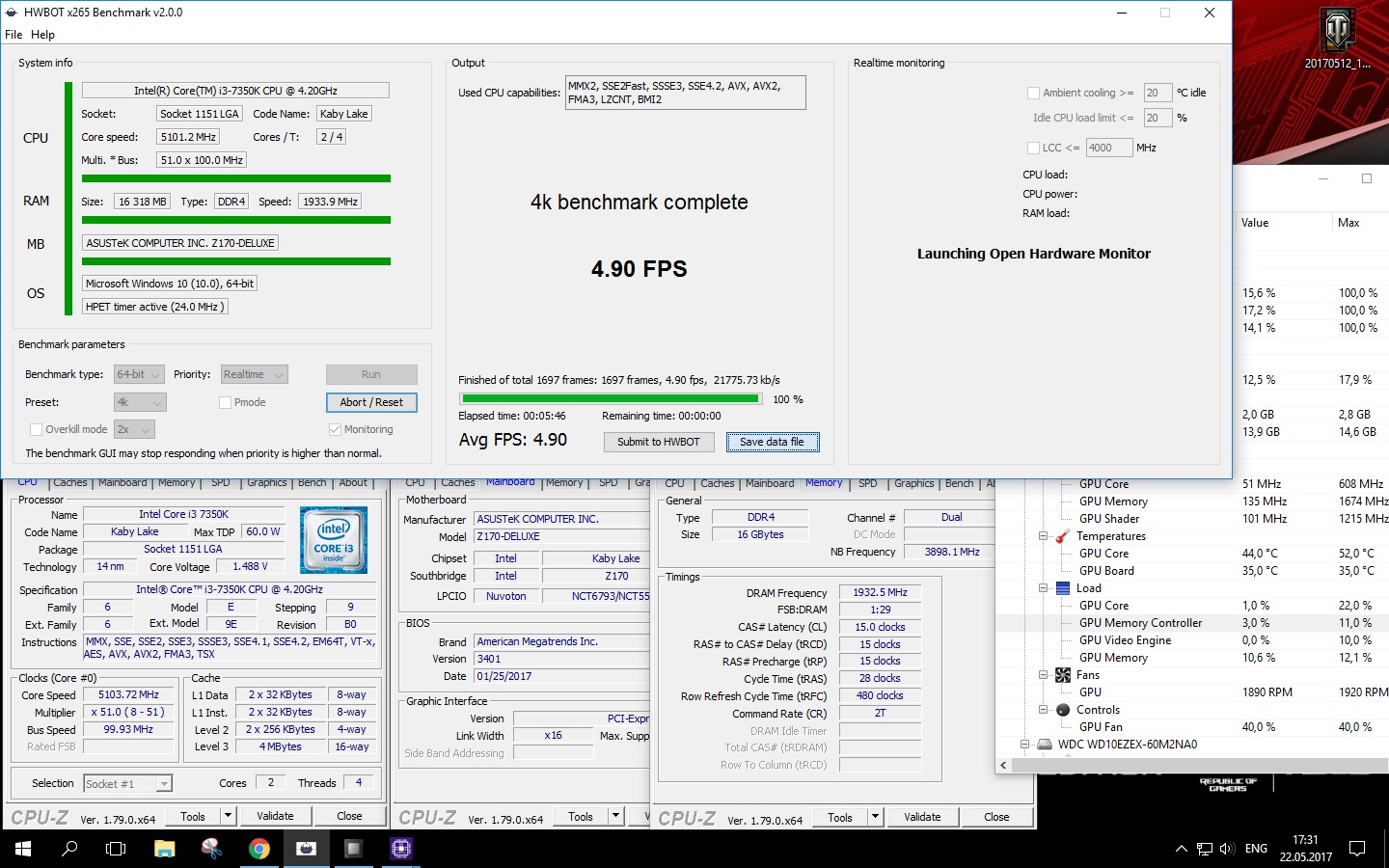The image size is (1389, 868).
Task: Click the Save data file button
Action: 772,443
